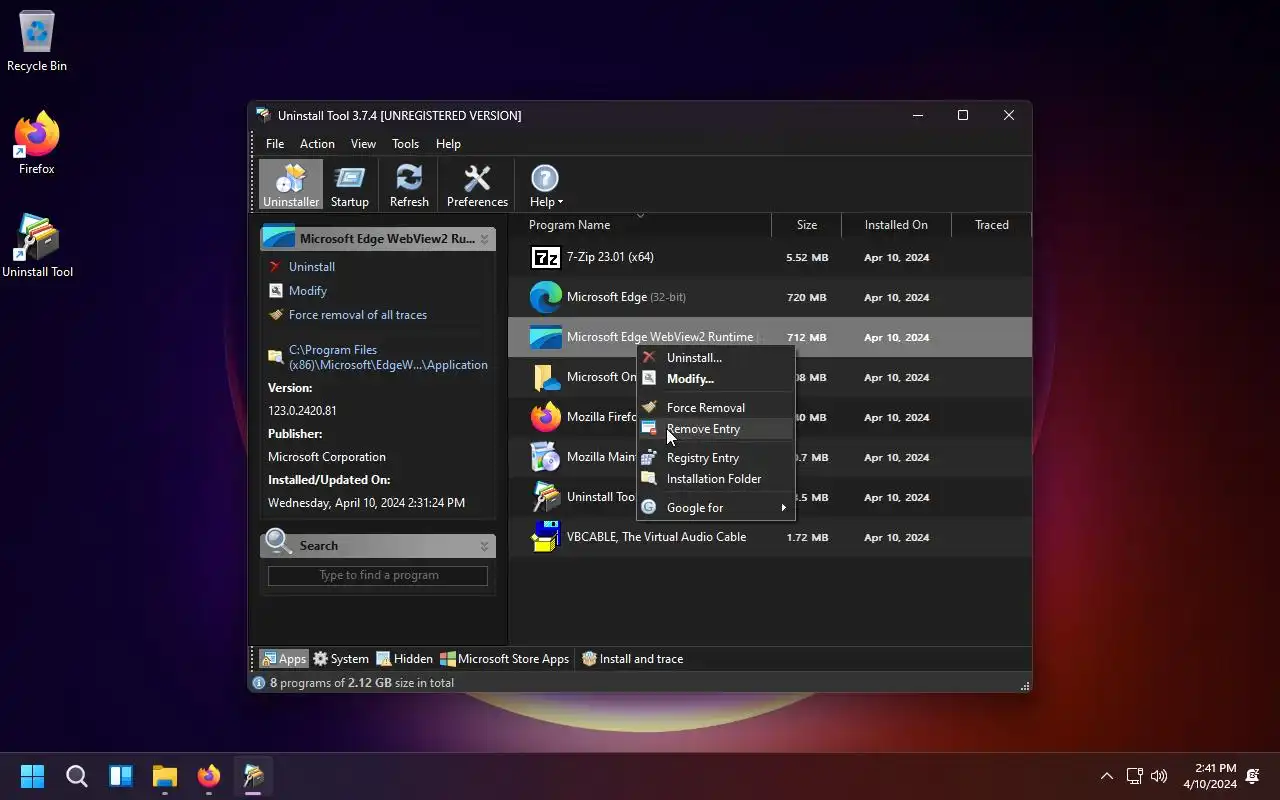This screenshot has height=800, width=1280.
Task: Open the taskbar clock showing 2:41 PM
Action: pyautogui.click(x=1210, y=776)
